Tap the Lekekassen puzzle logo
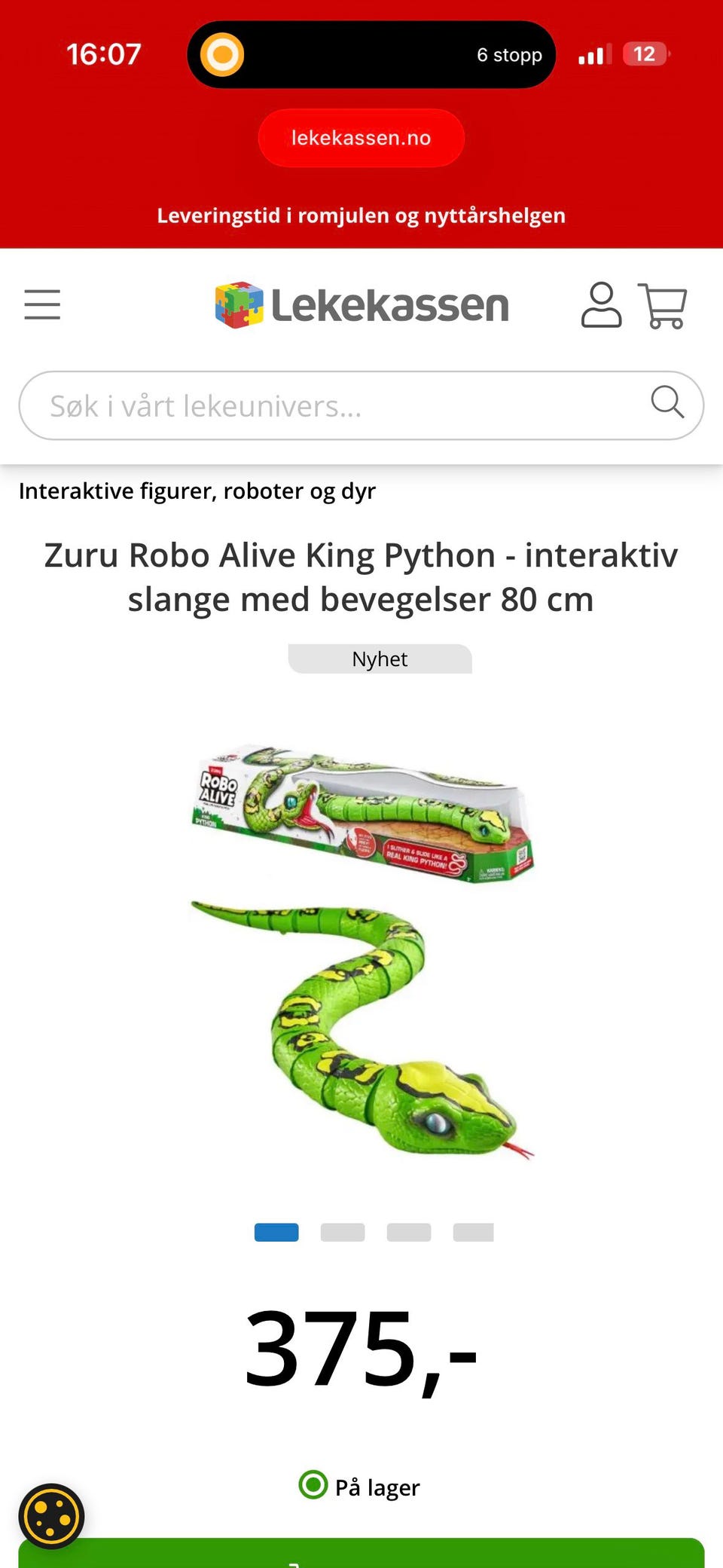 pyautogui.click(x=361, y=305)
